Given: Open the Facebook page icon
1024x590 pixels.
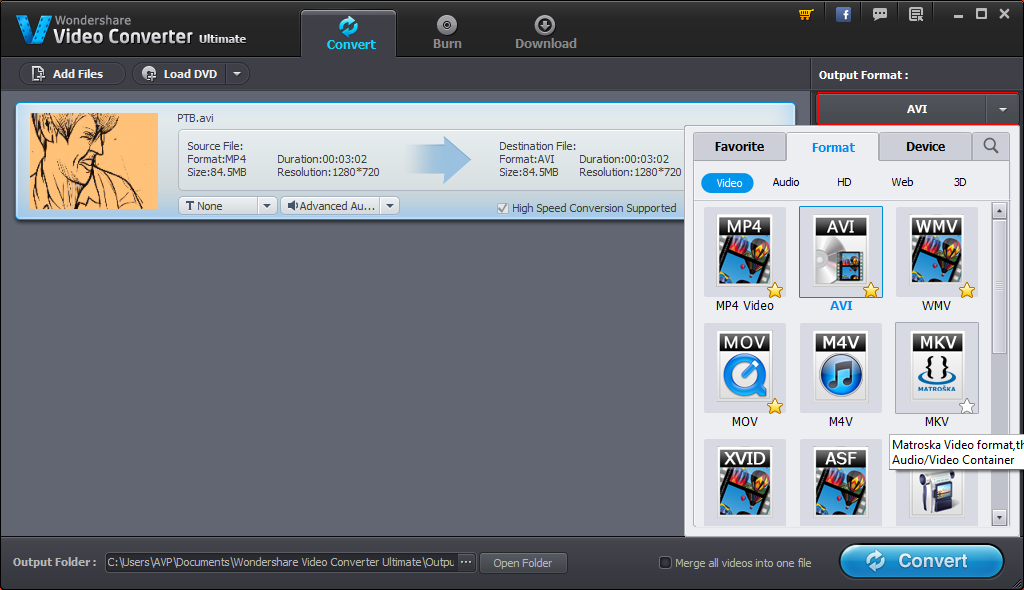Looking at the screenshot, I should point(843,14).
